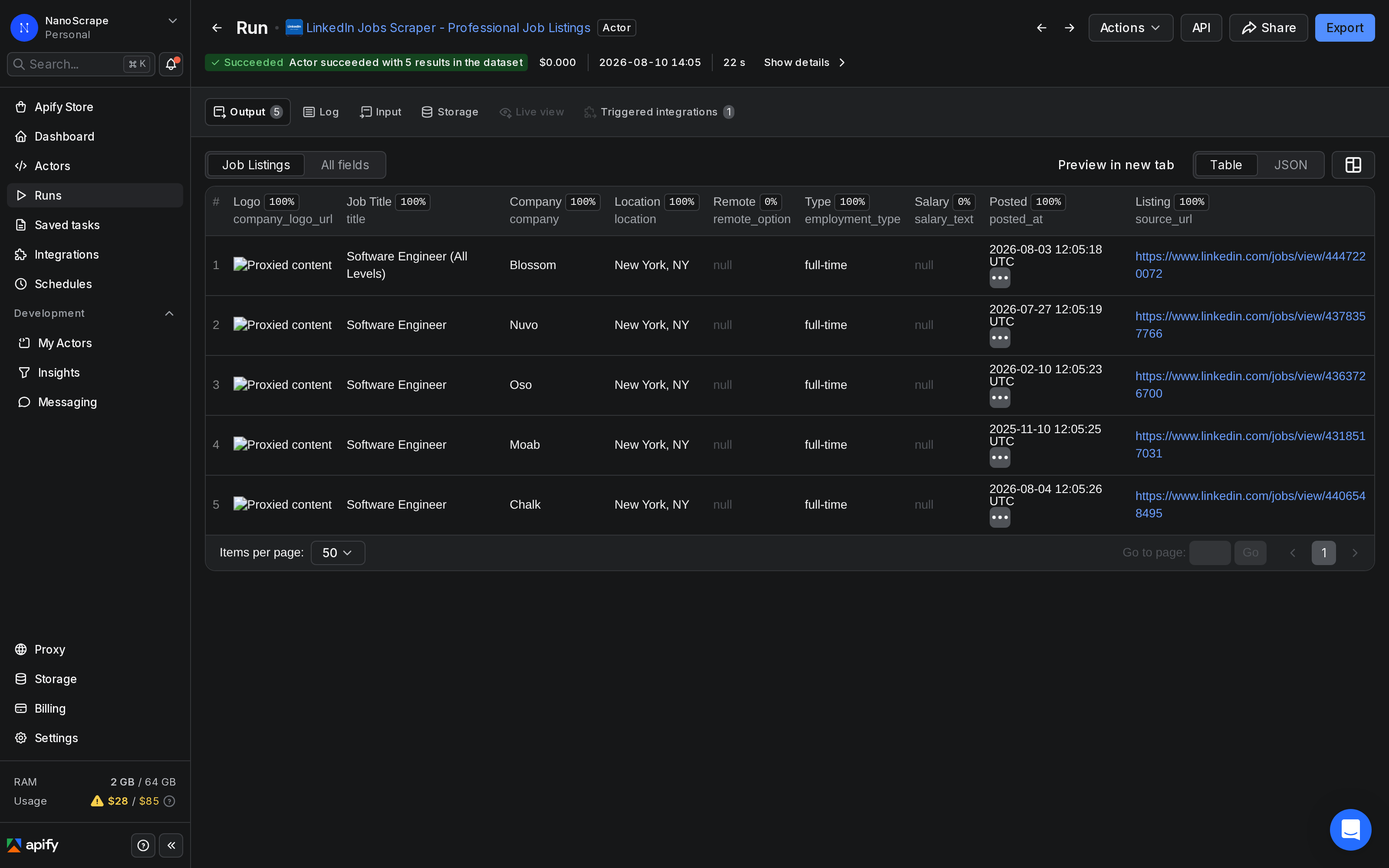This screenshot has height=868, width=1389.
Task: Open My Actors in sidebar
Action: click(95, 343)
